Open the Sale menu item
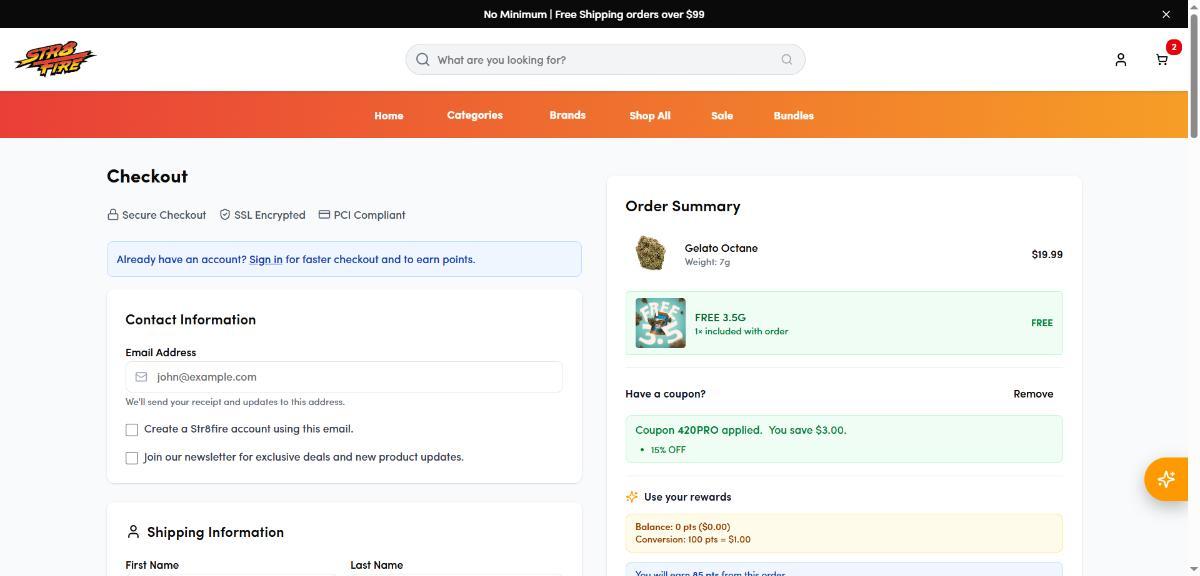1200x576 pixels. [721, 116]
